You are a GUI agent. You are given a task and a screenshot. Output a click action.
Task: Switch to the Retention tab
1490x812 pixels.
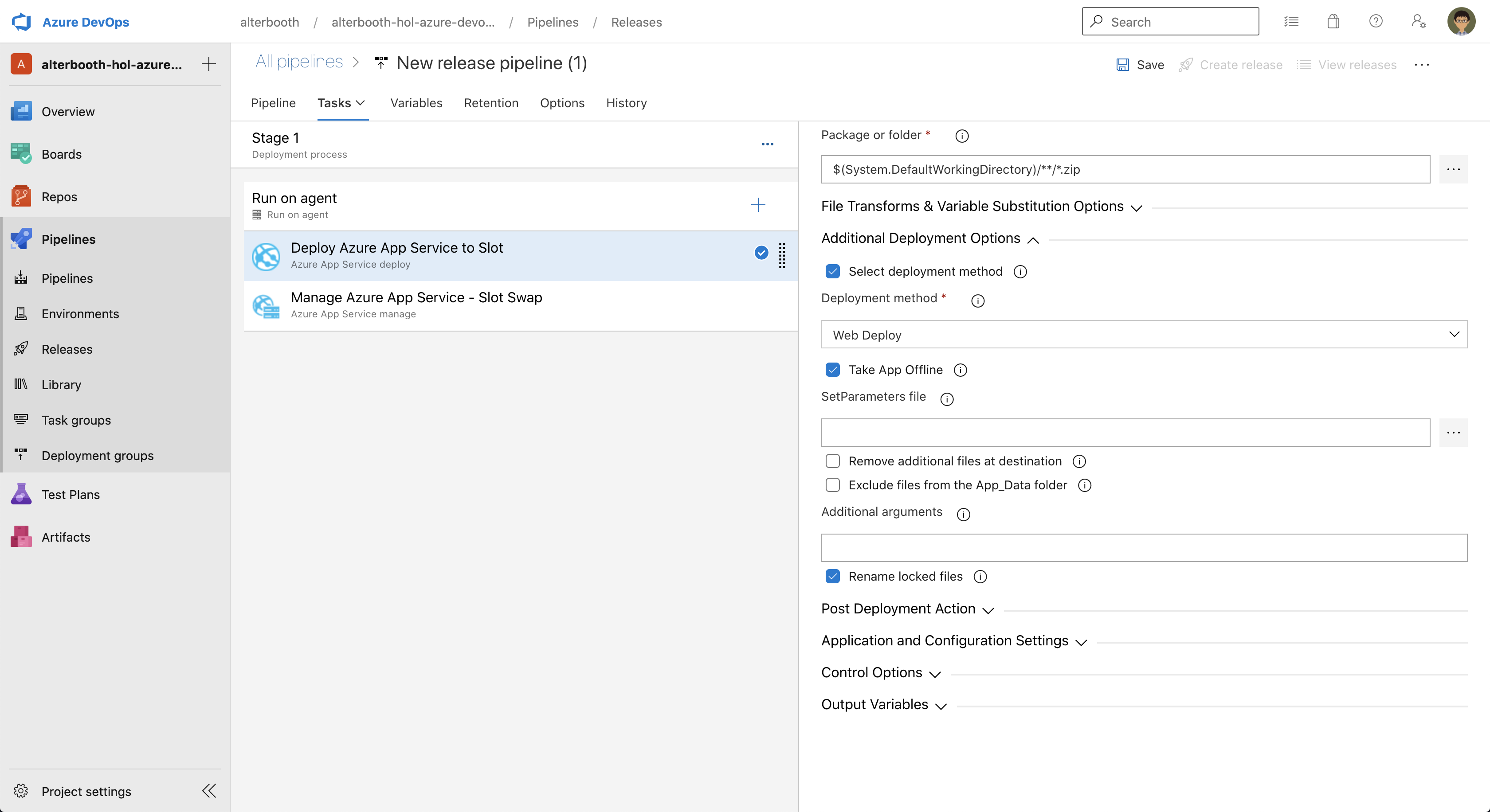491,103
